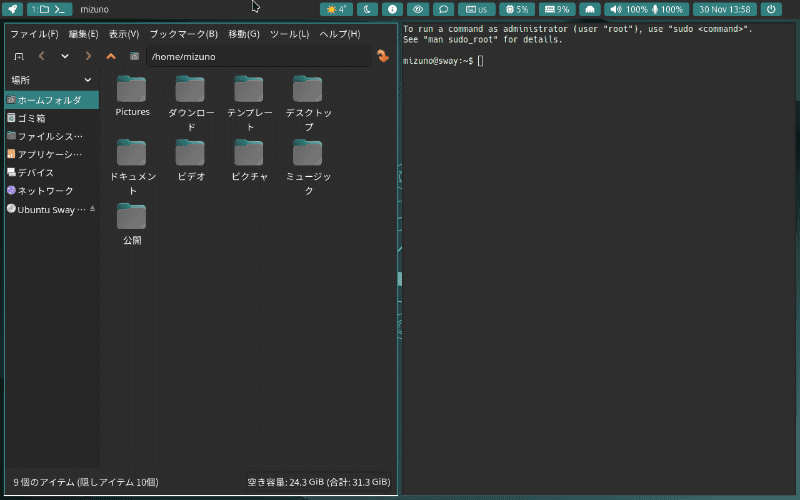Image resolution: width=800 pixels, height=500 pixels.
Task: Open the history dropdown arrow in the toolbar
Action: point(65,56)
